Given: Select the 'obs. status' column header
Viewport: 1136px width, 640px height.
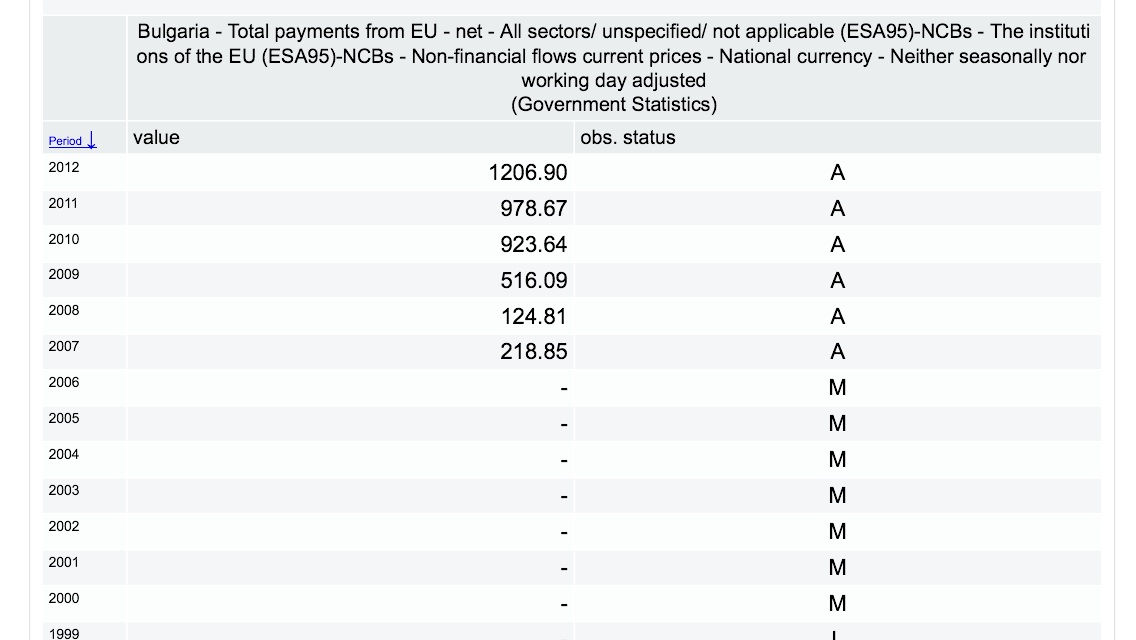Looking at the screenshot, I should (x=627, y=138).
